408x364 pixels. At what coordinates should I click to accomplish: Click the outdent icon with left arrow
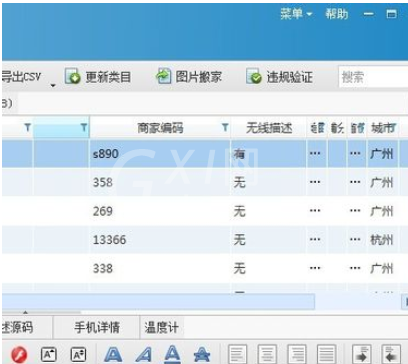[x=391, y=354]
